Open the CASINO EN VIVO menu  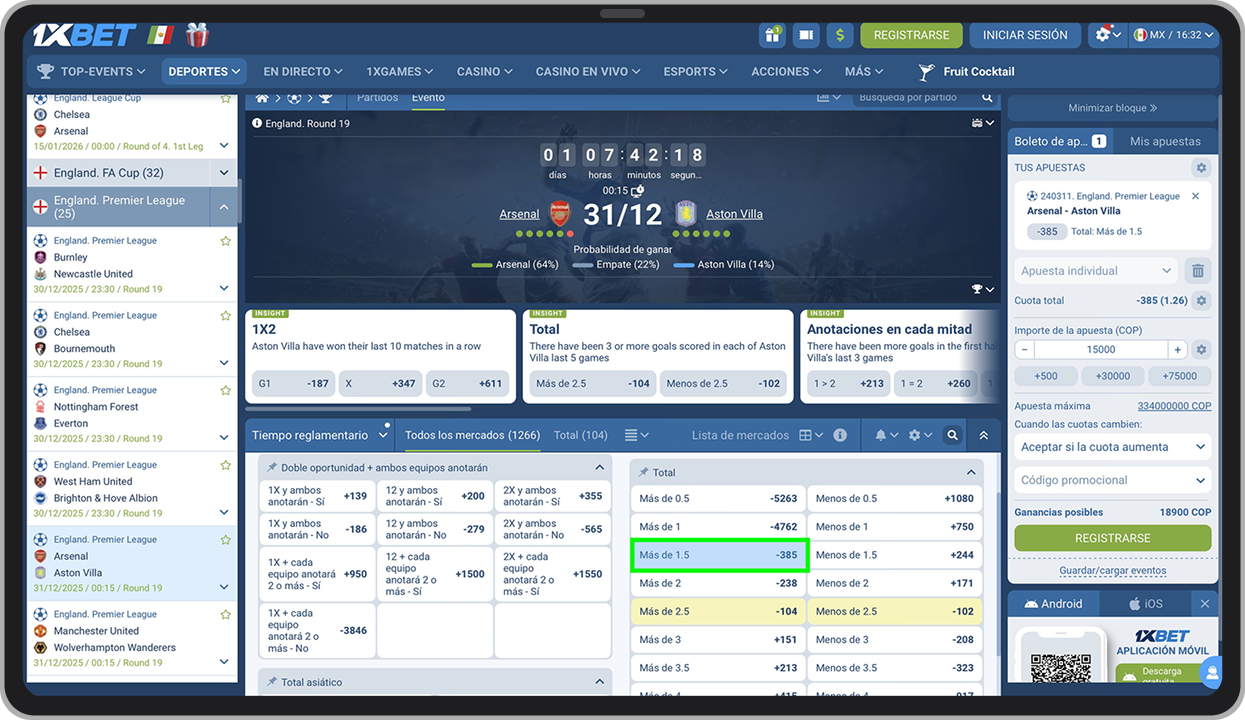pyautogui.click(x=589, y=72)
